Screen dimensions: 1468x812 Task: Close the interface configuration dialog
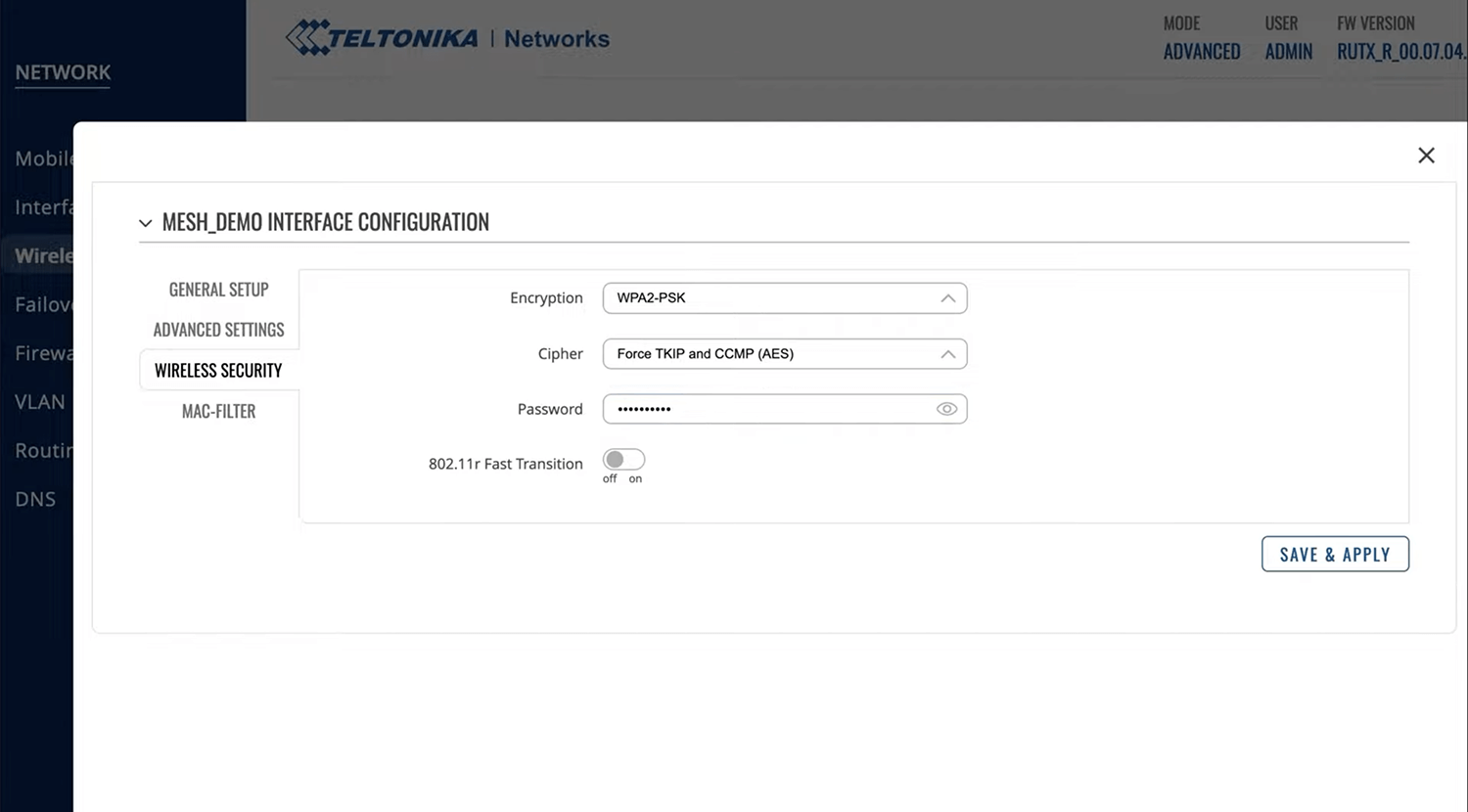pos(1426,156)
